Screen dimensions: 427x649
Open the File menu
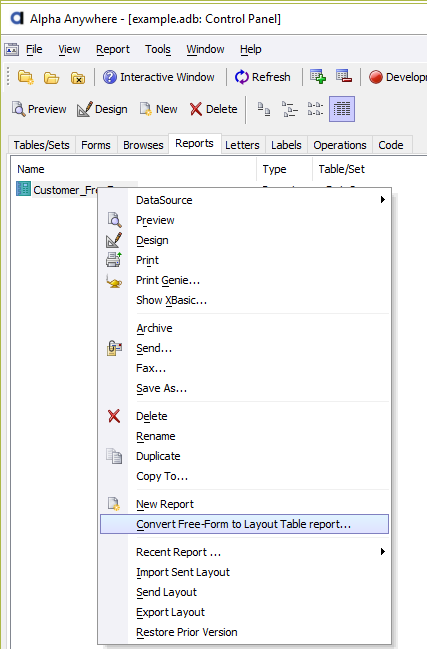tap(34, 50)
